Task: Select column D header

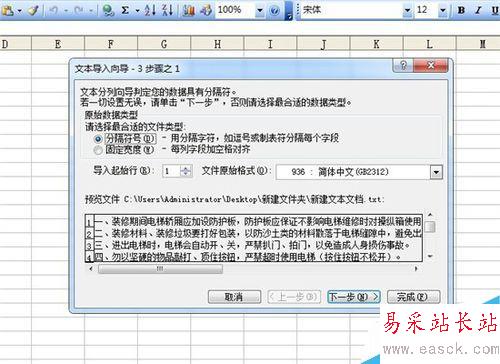Action: coord(15,44)
